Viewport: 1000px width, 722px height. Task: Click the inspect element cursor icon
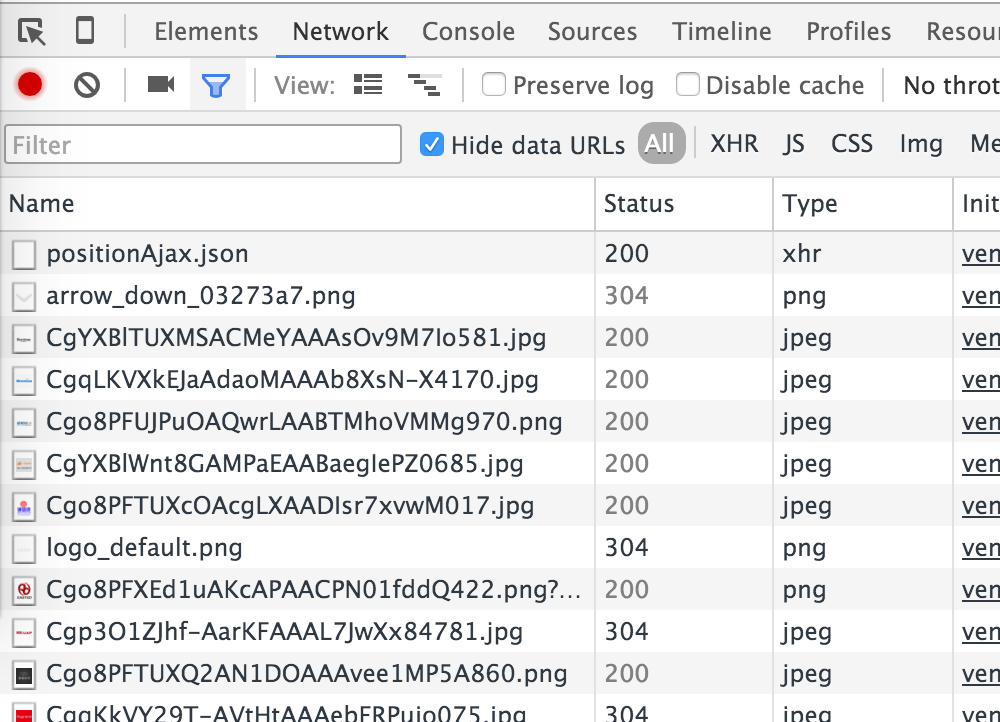[x=32, y=32]
